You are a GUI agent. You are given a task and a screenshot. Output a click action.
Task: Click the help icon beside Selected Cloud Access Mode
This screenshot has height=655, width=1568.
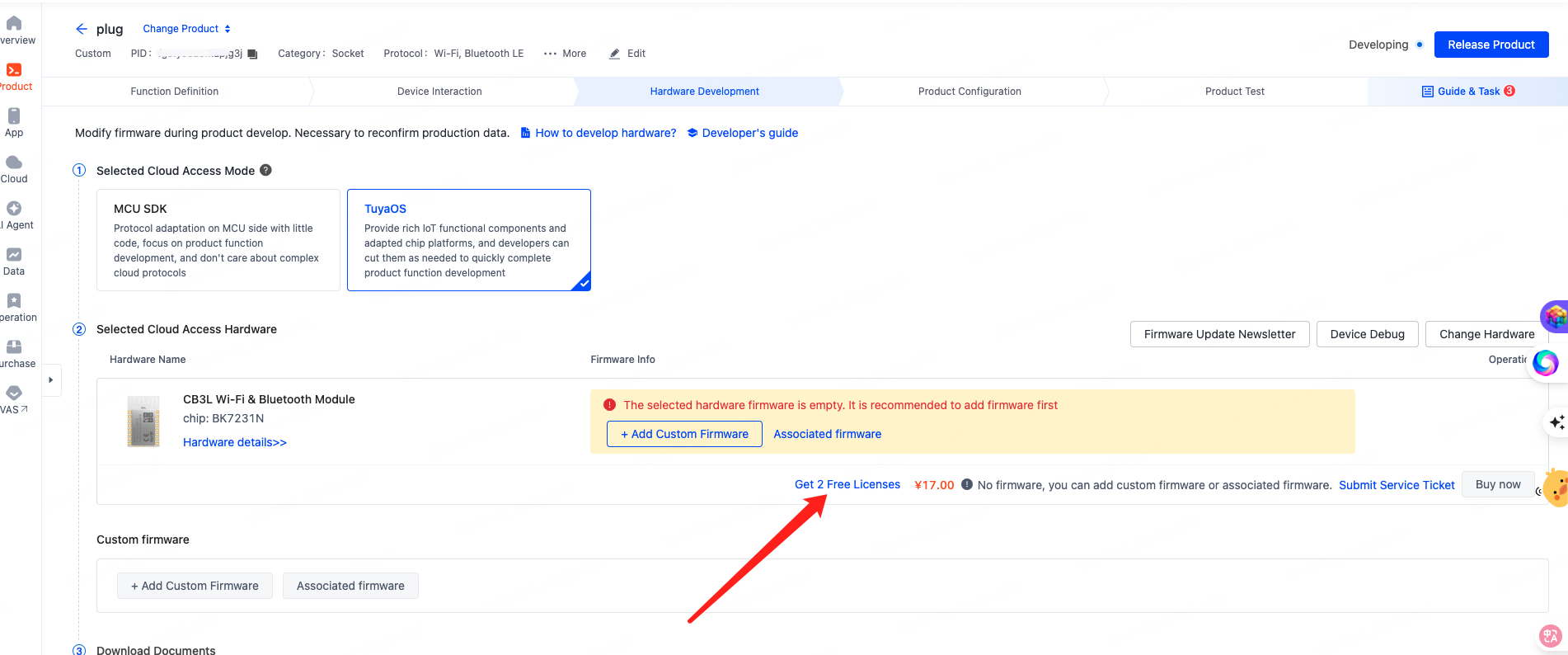(265, 170)
